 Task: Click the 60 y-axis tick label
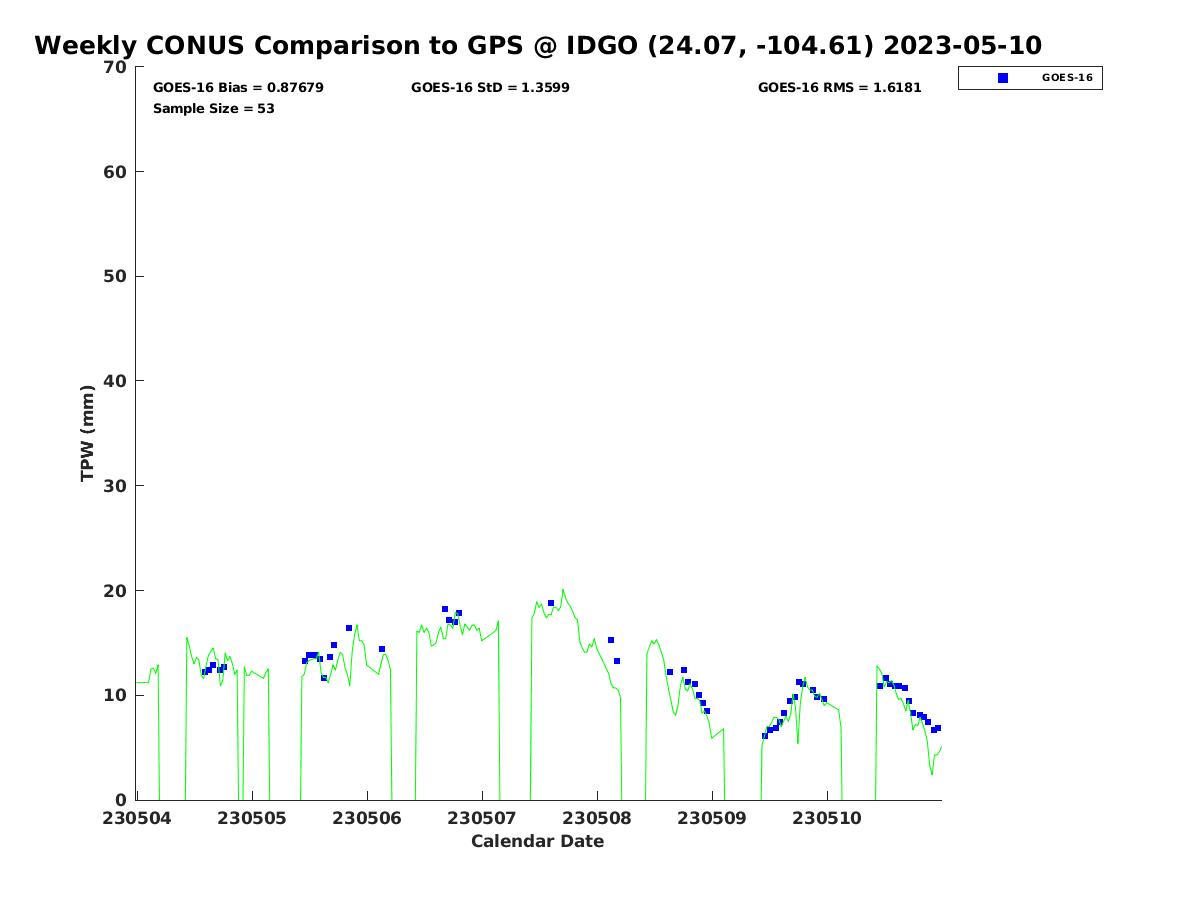(x=116, y=172)
